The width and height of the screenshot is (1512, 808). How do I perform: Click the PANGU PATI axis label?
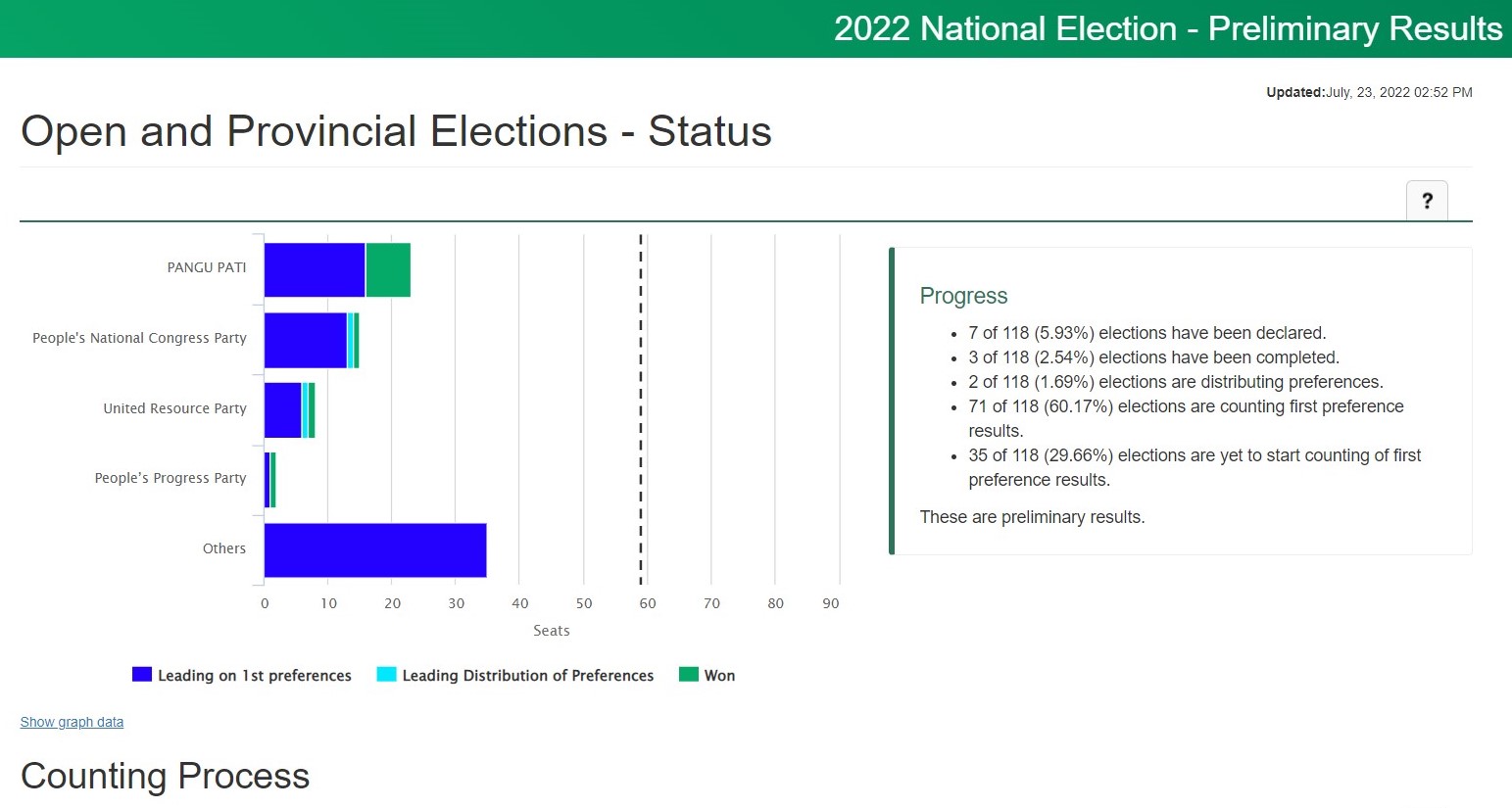tap(207, 267)
